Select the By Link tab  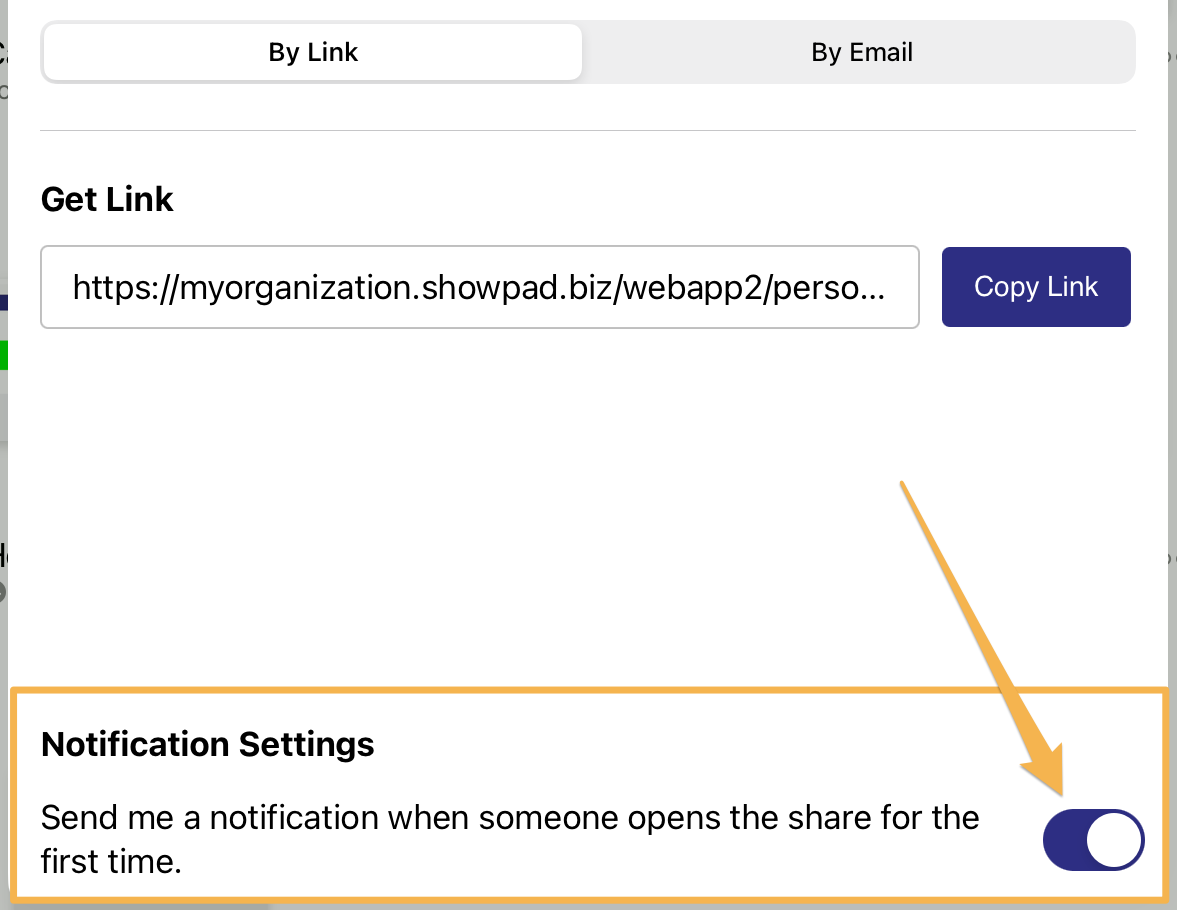[312, 52]
